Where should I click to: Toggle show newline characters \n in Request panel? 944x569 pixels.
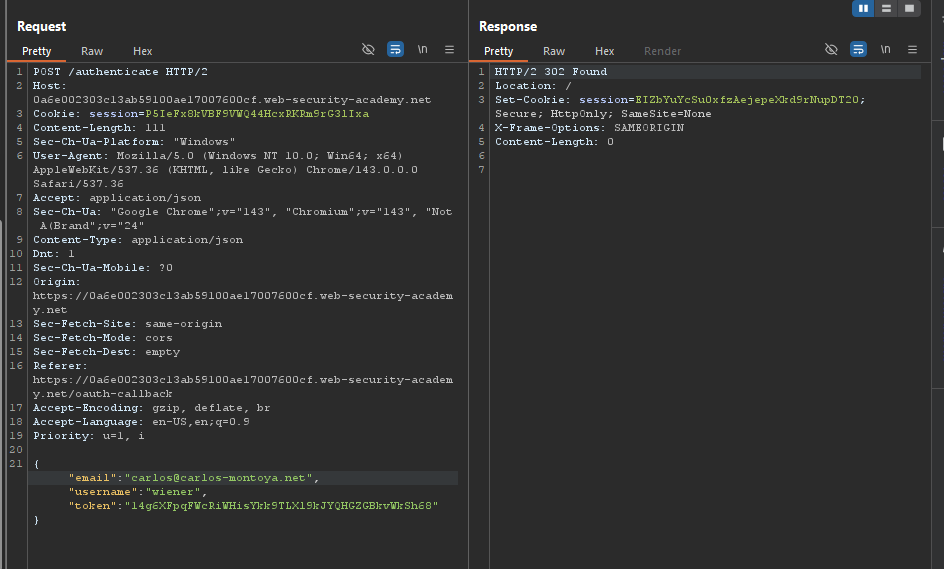point(423,49)
